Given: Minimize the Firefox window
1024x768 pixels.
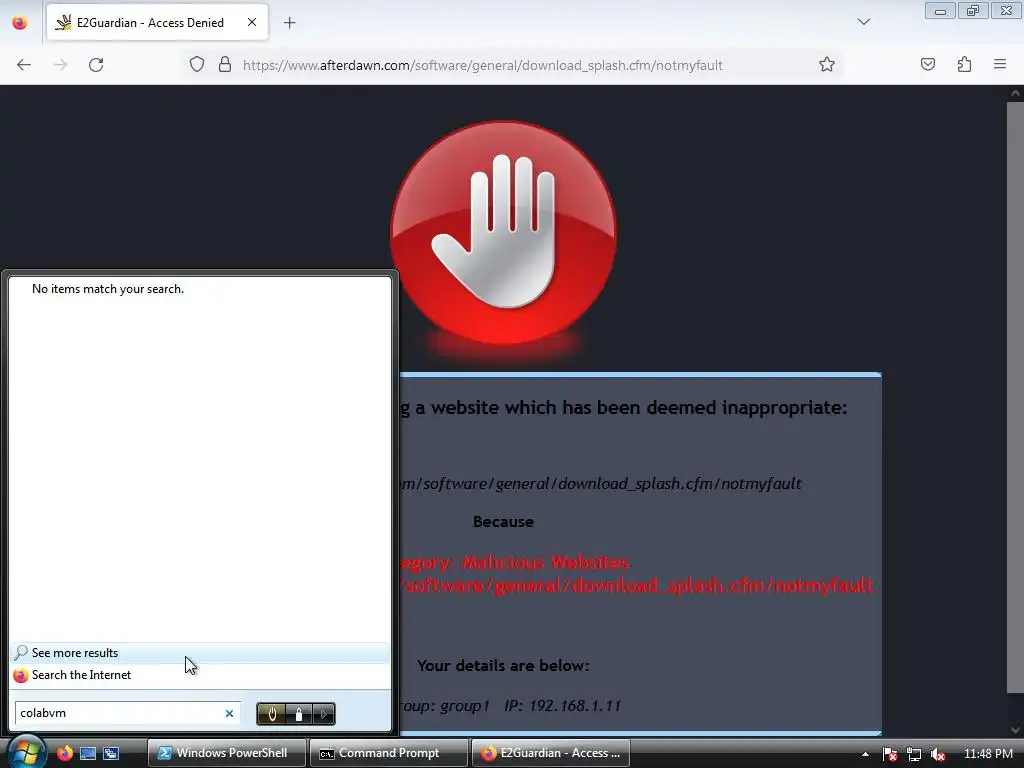Looking at the screenshot, I should tap(940, 11).
